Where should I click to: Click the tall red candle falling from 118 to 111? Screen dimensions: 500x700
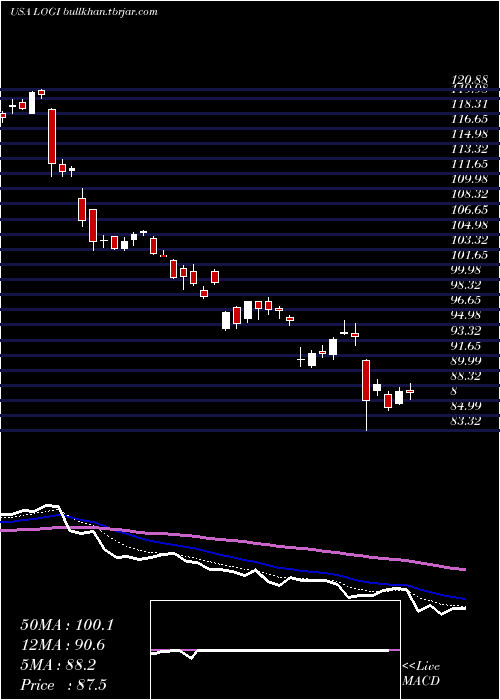tap(52, 136)
